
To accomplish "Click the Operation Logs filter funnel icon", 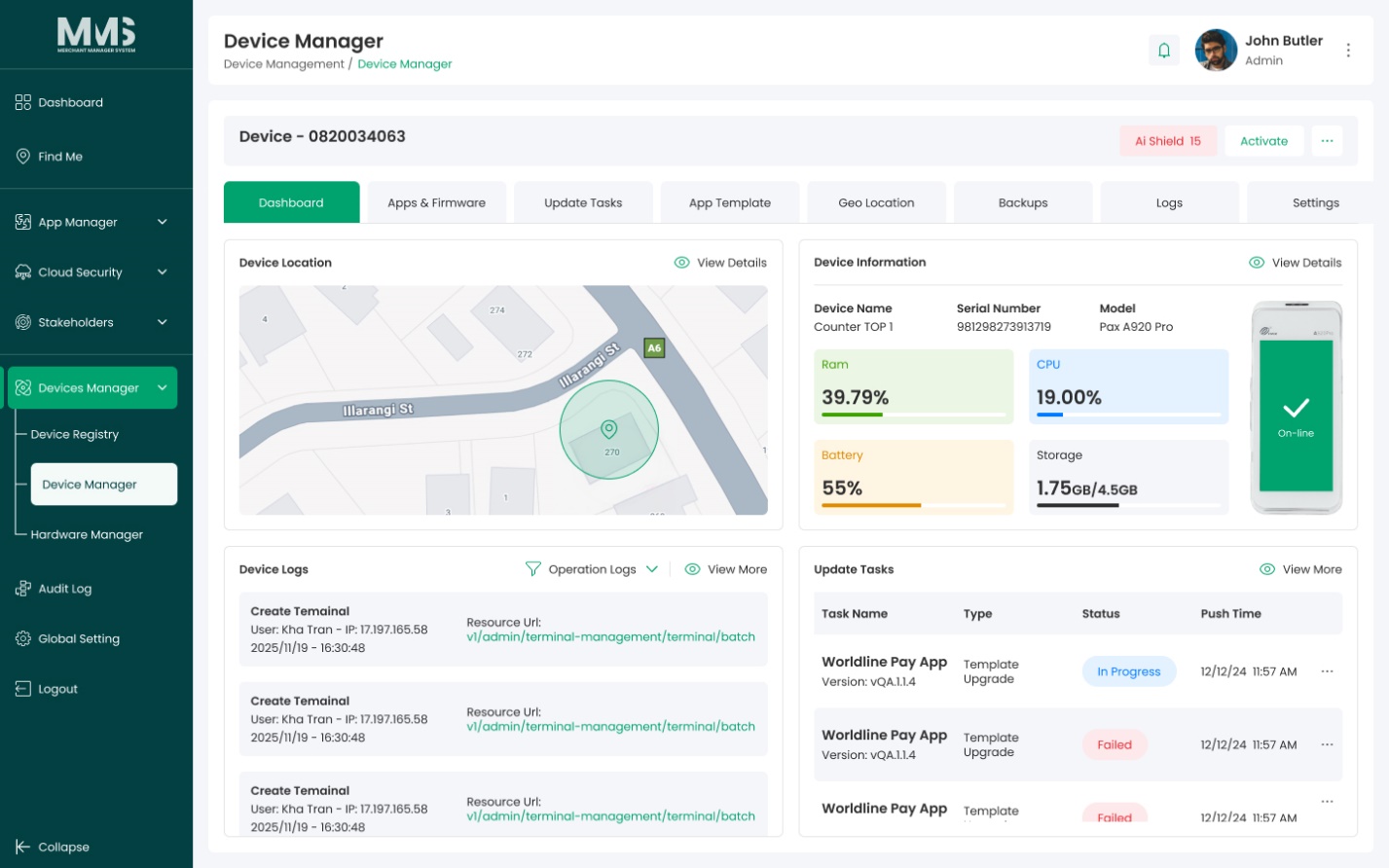I will (532, 569).
